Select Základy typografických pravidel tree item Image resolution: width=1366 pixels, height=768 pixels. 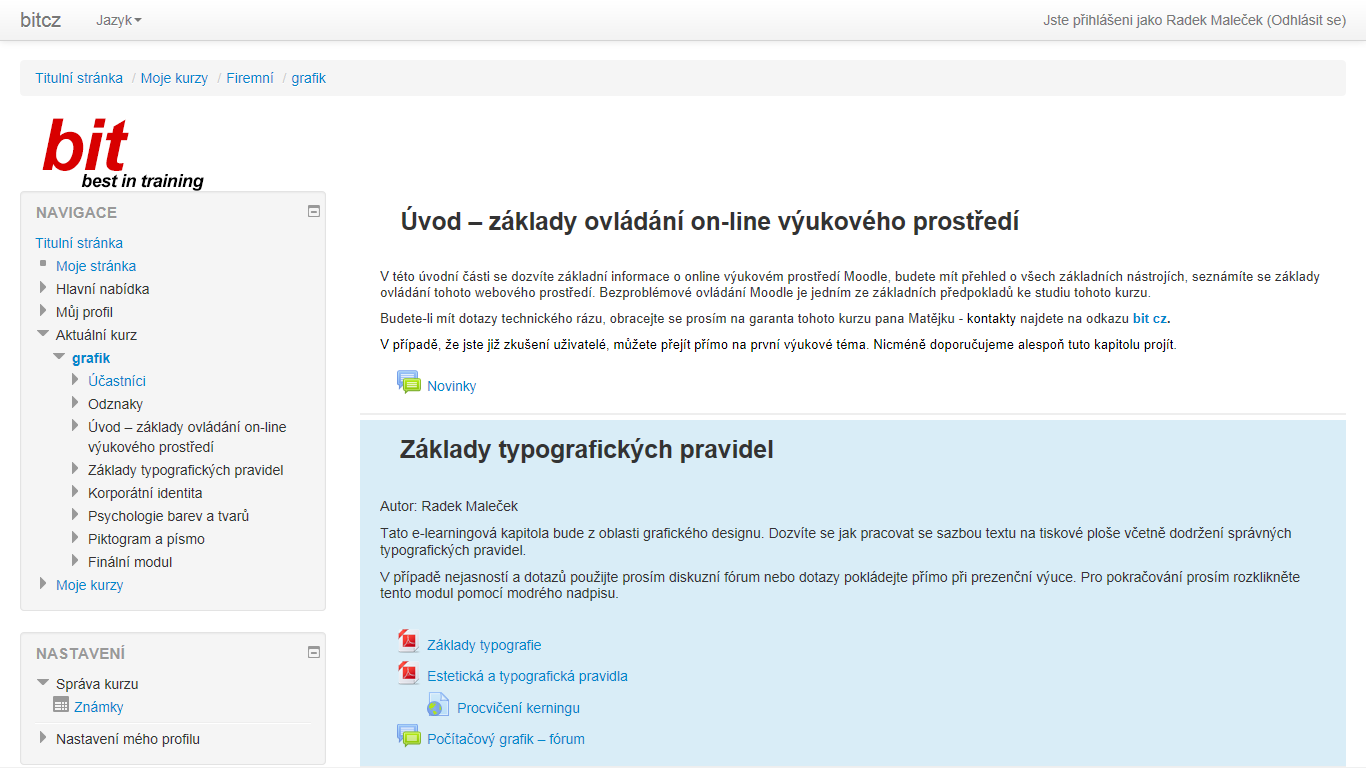(x=186, y=470)
